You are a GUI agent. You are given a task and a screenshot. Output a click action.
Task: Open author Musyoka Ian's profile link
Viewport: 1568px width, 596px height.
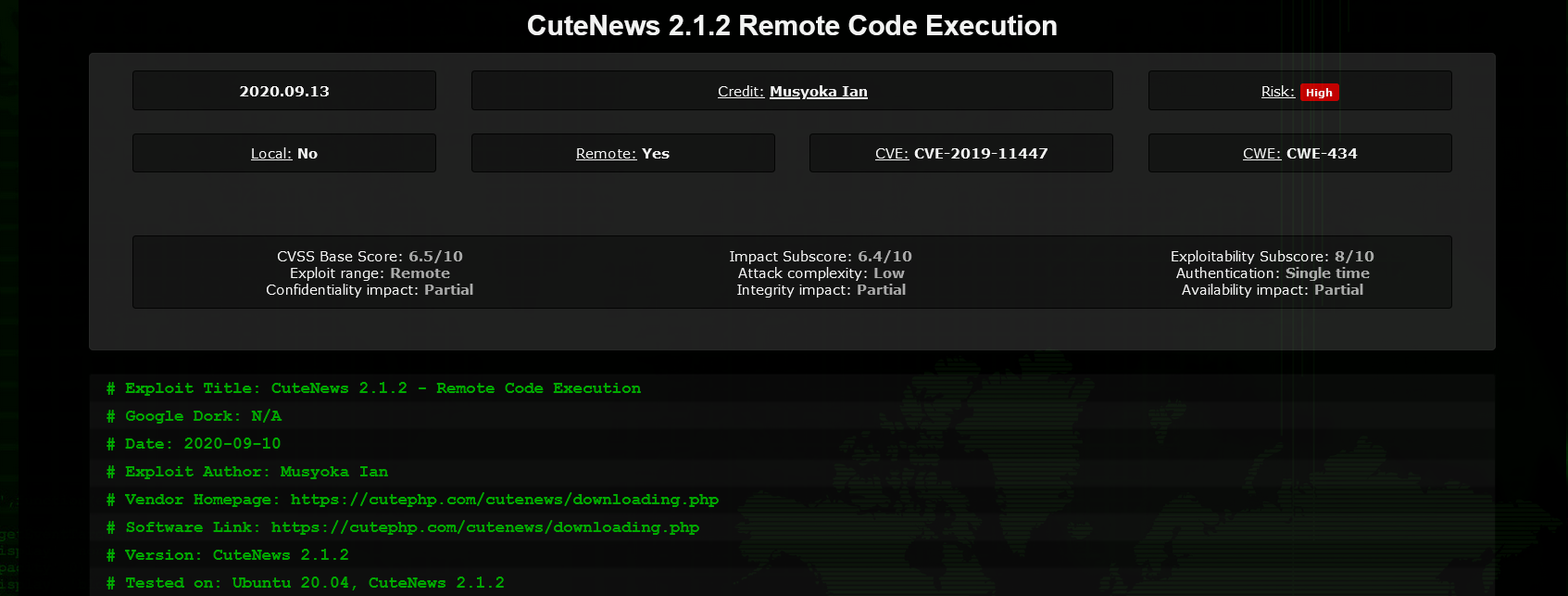819,92
